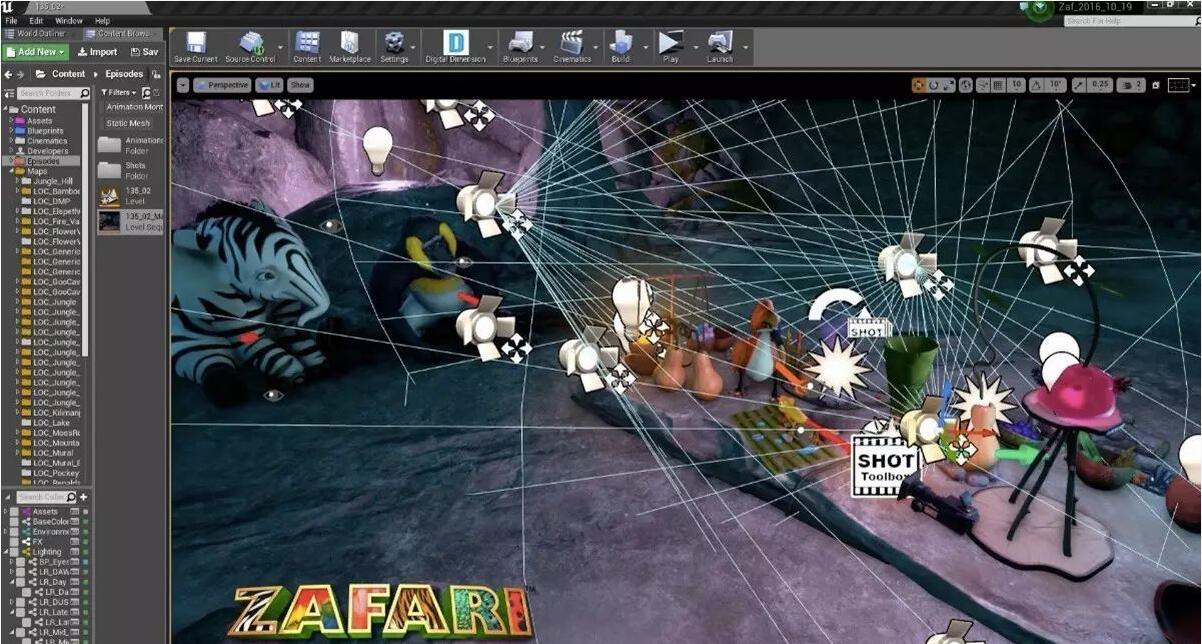The width and height of the screenshot is (1202, 644).
Task: Click the Unreal Engine logo icon
Action: coord(7,7)
